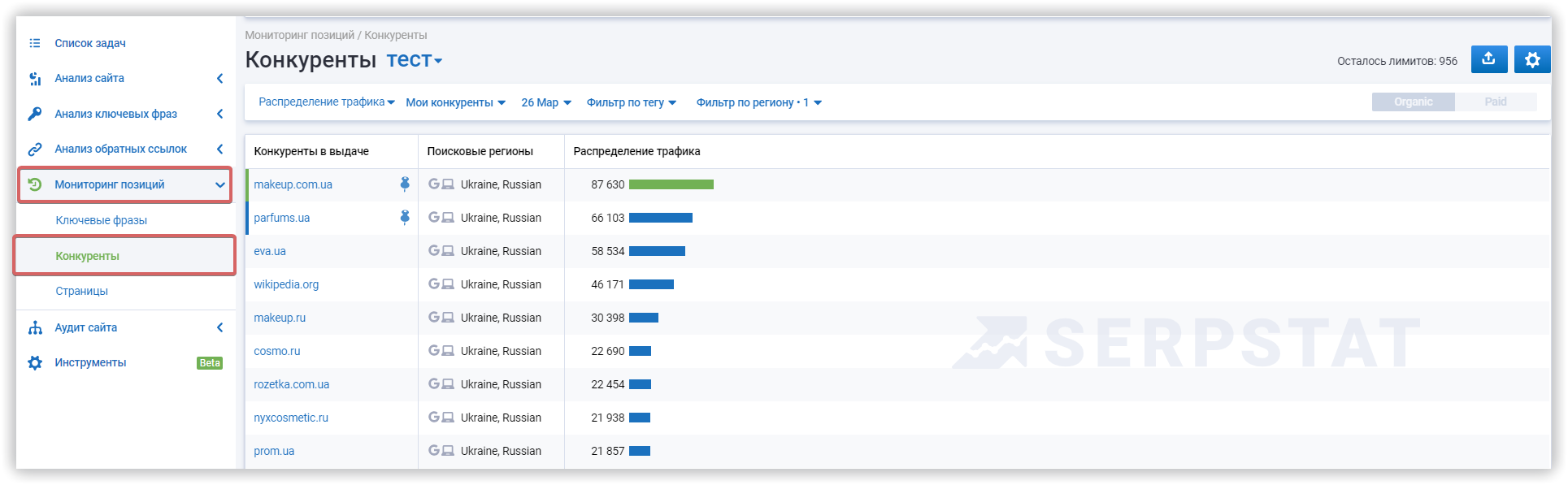Select Аудит сайта menu item
Screen dimensions: 1568x485
[86, 327]
